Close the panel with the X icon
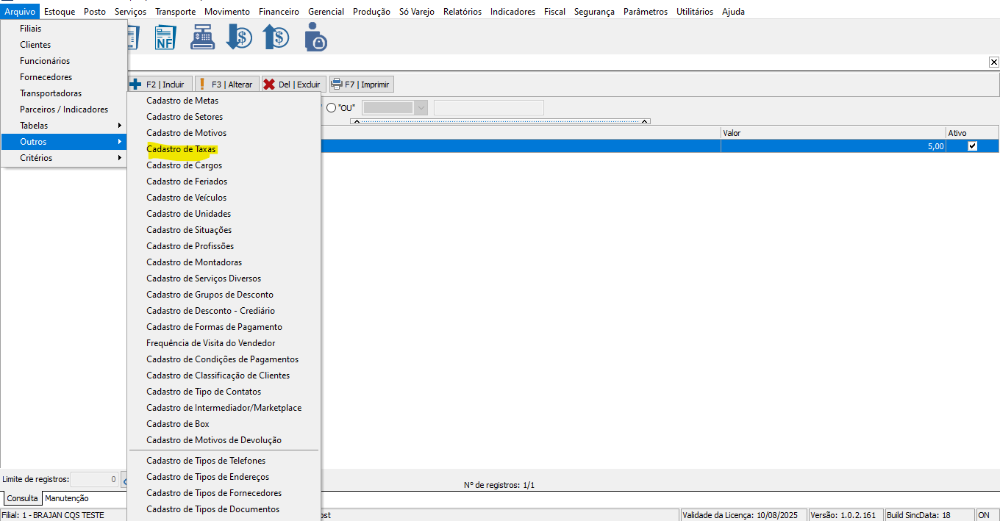Screen dimensions: 1000x521 (992, 62)
